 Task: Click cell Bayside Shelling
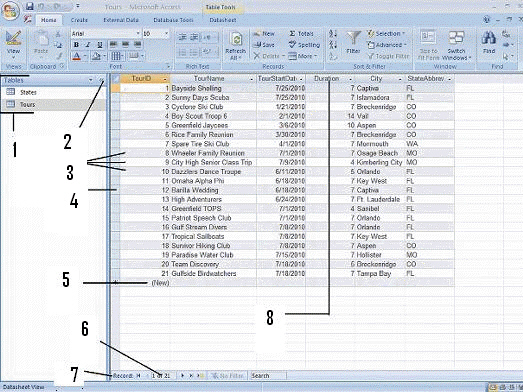[213, 88]
